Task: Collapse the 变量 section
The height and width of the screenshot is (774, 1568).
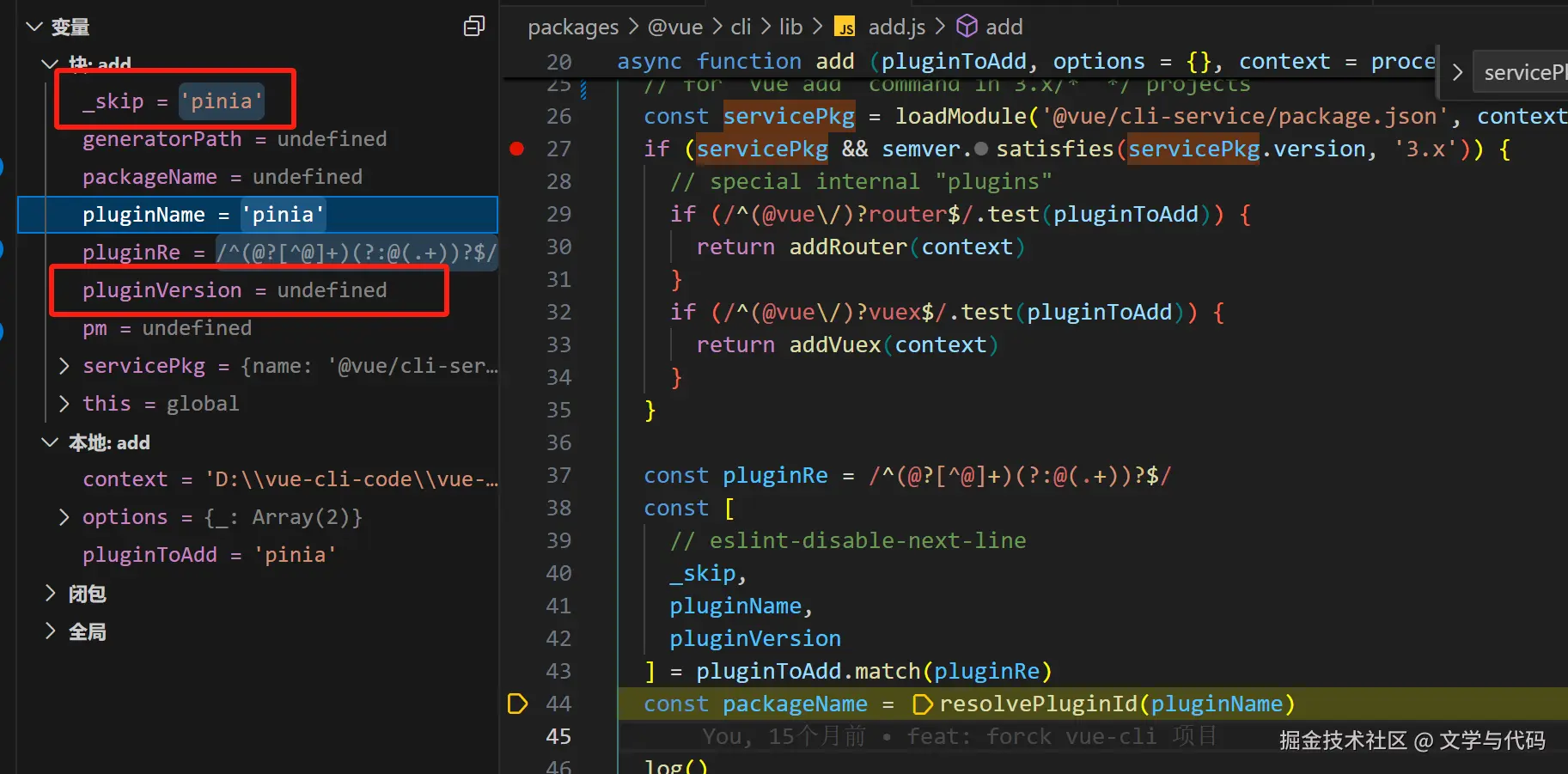Action: coord(34,27)
